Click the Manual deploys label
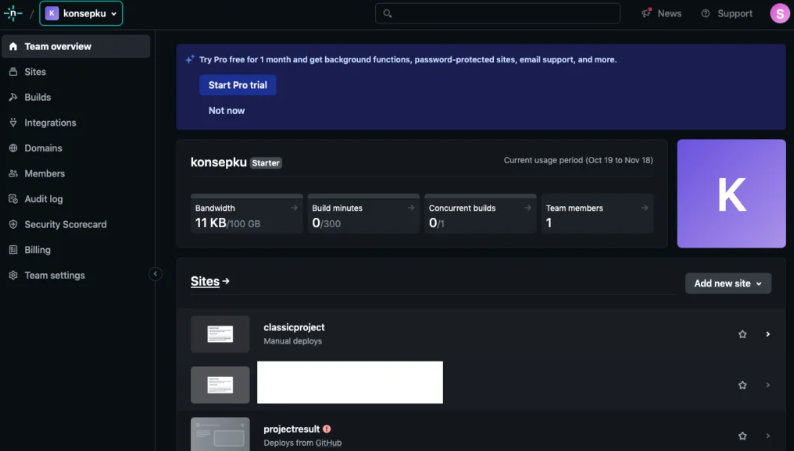This screenshot has height=451, width=794. click(293, 341)
